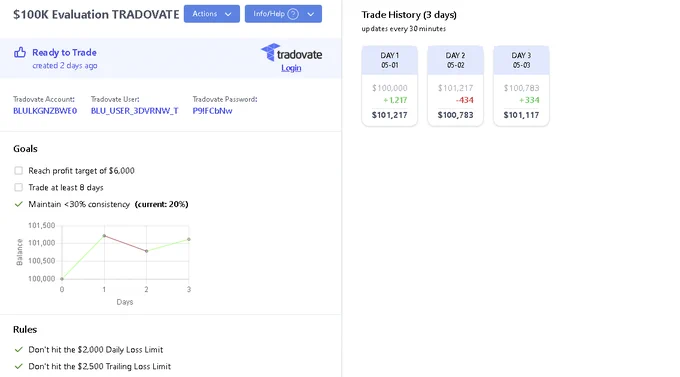
Task: Open the DAY 2 05-02 trade card
Action: (455, 86)
